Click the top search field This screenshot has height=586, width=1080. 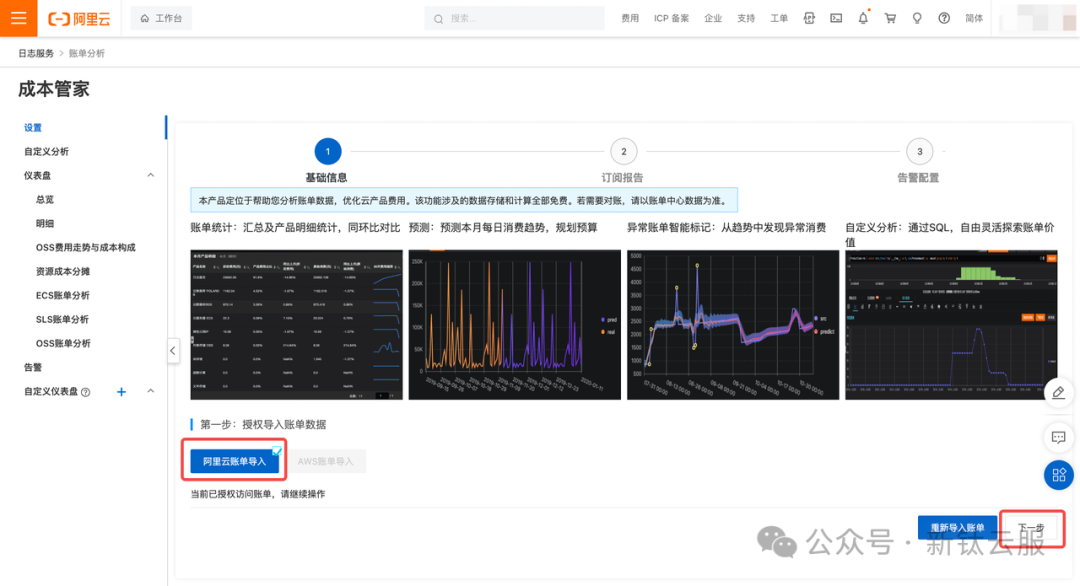pos(514,19)
